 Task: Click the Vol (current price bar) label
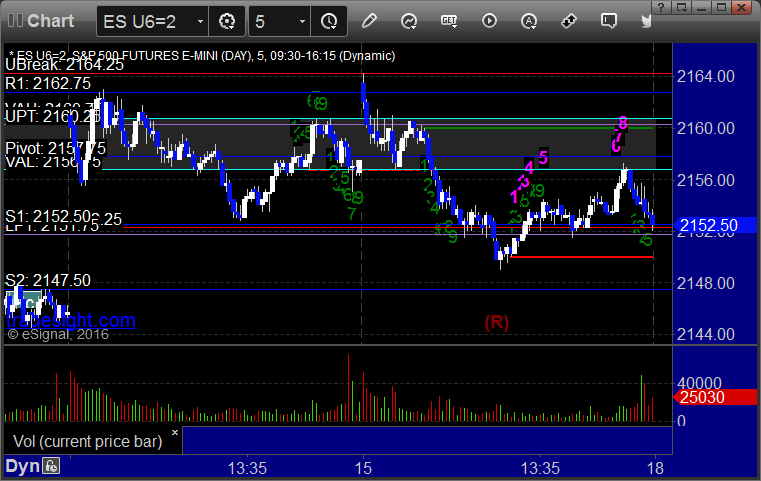pyautogui.click(x=87, y=441)
